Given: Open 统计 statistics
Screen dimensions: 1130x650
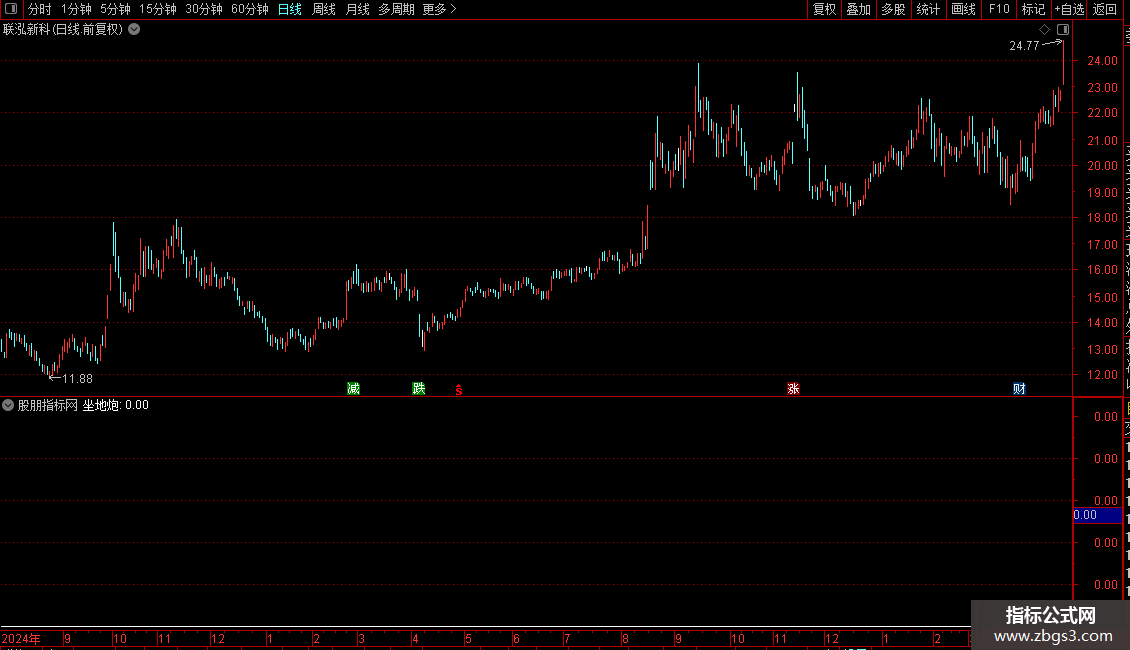Looking at the screenshot, I should [x=927, y=9].
